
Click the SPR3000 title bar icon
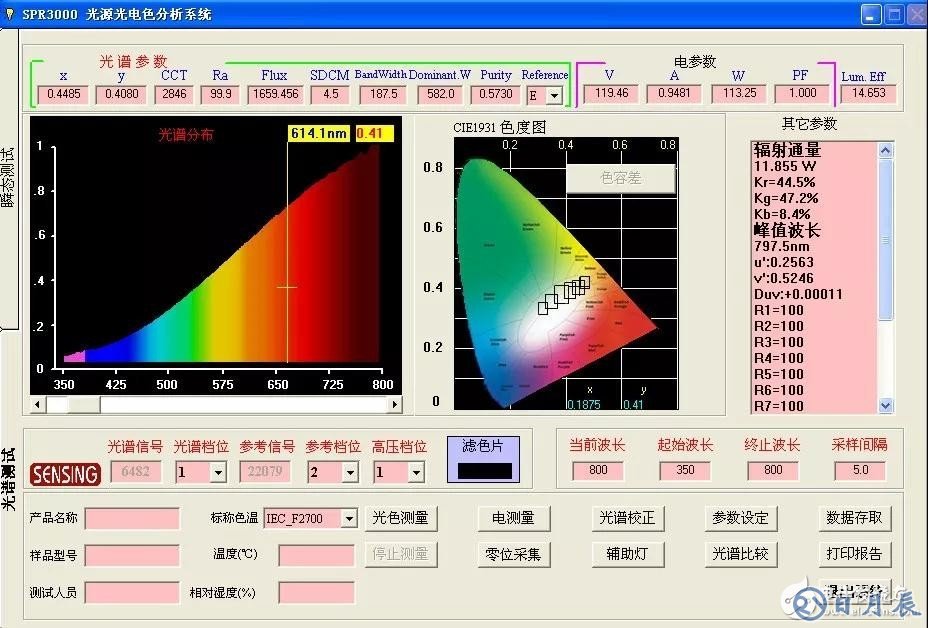(10, 13)
